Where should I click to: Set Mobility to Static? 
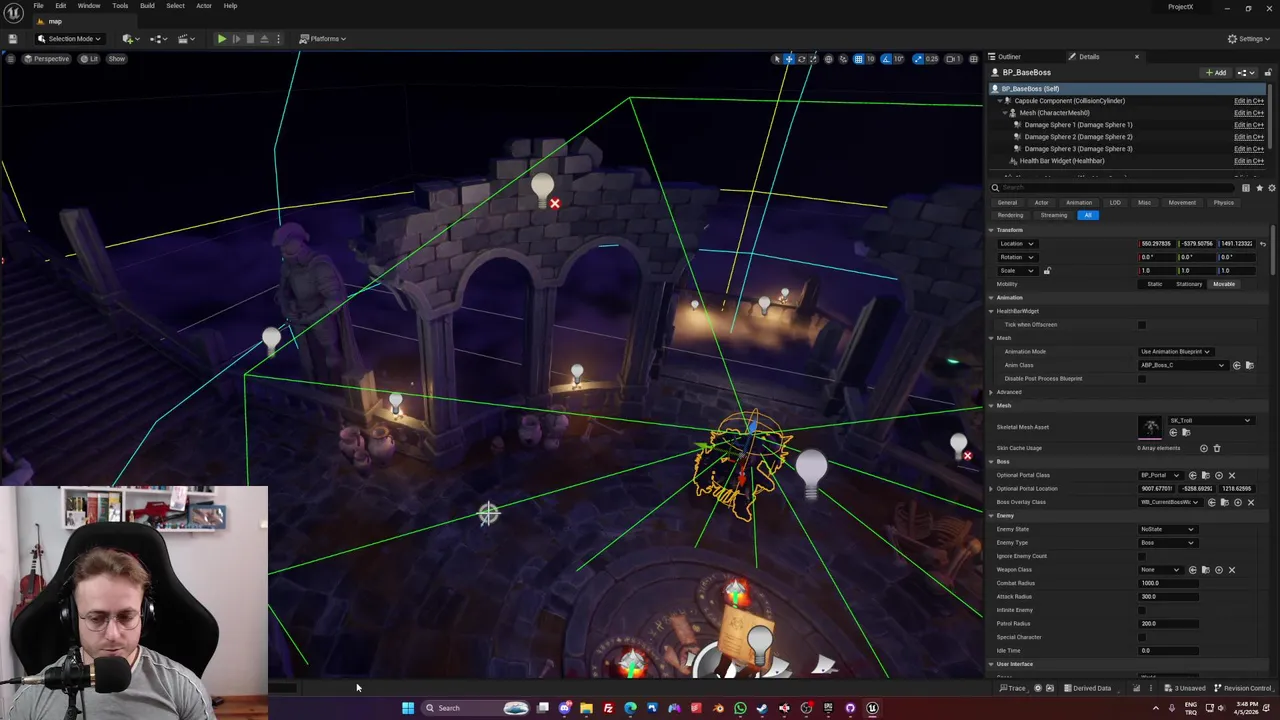(1155, 284)
